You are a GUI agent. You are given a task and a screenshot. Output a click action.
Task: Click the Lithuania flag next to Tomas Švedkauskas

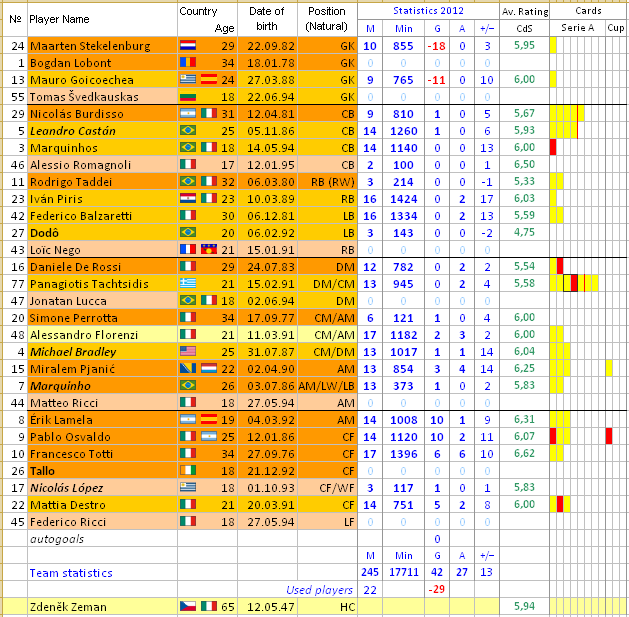188,96
